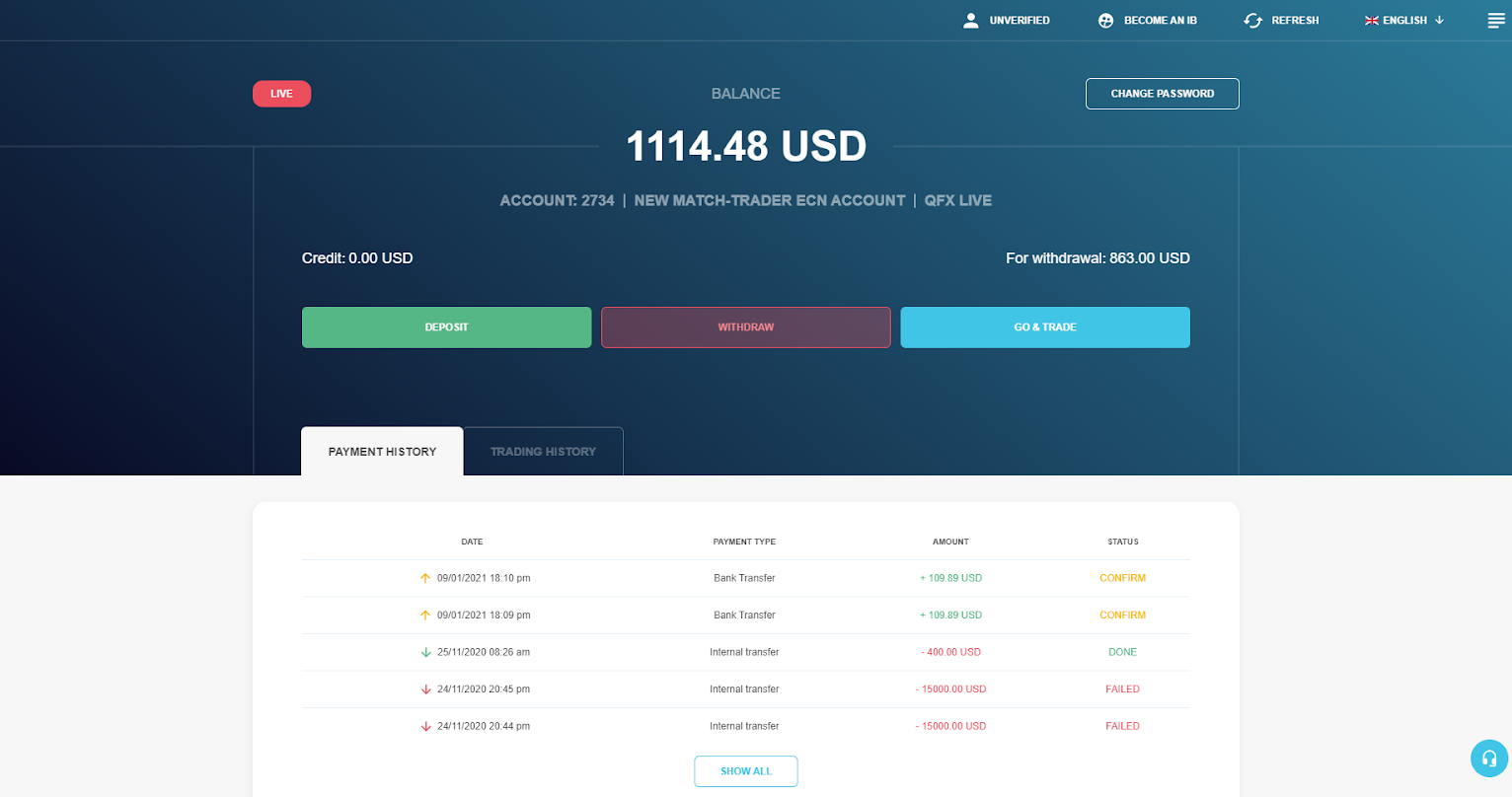Select the AMOUNT column header
Image resolution: width=1512 pixels, height=797 pixels.
[x=950, y=542]
